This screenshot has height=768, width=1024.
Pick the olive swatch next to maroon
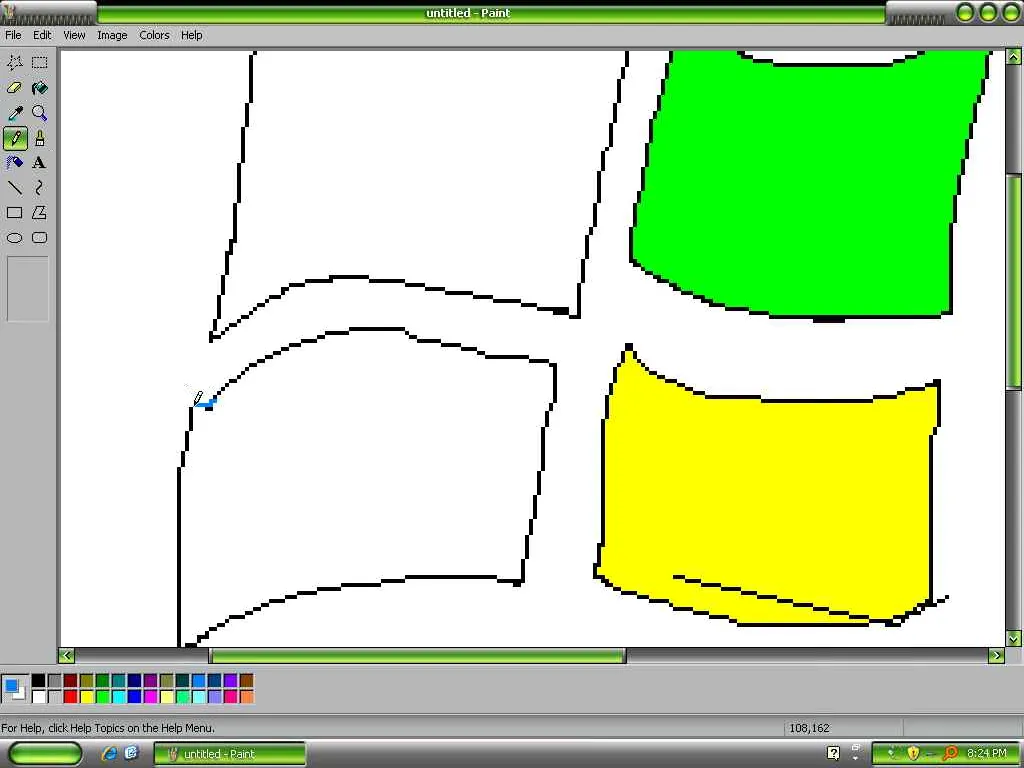tap(87, 681)
